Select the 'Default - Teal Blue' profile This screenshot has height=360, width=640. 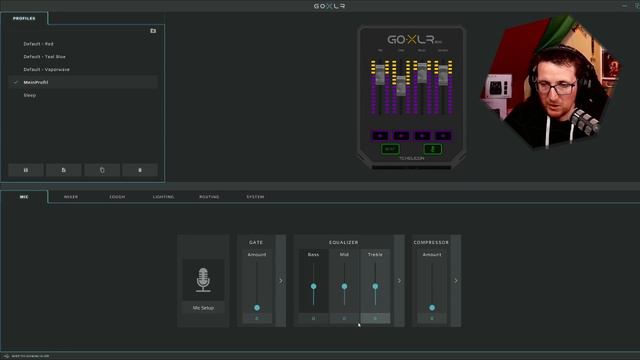tap(83, 57)
